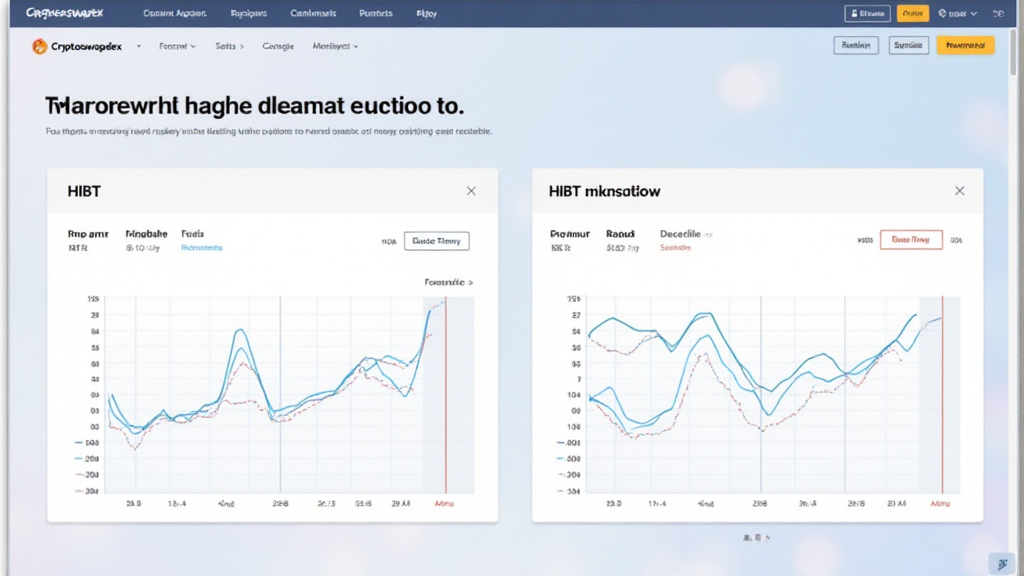1024x576 pixels.
Task: Click the outlined button in dark top bar
Action: click(866, 14)
